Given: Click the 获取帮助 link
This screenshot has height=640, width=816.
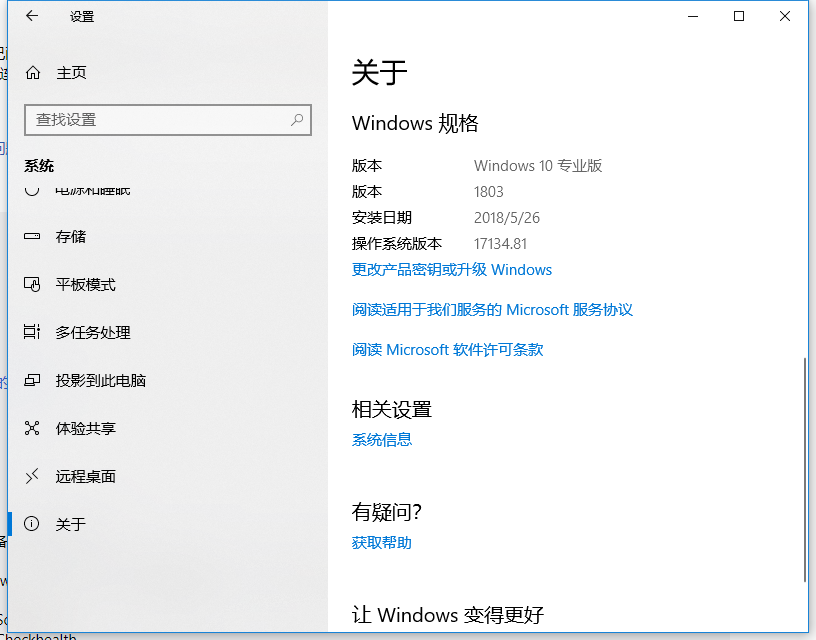Looking at the screenshot, I should tap(382, 543).
